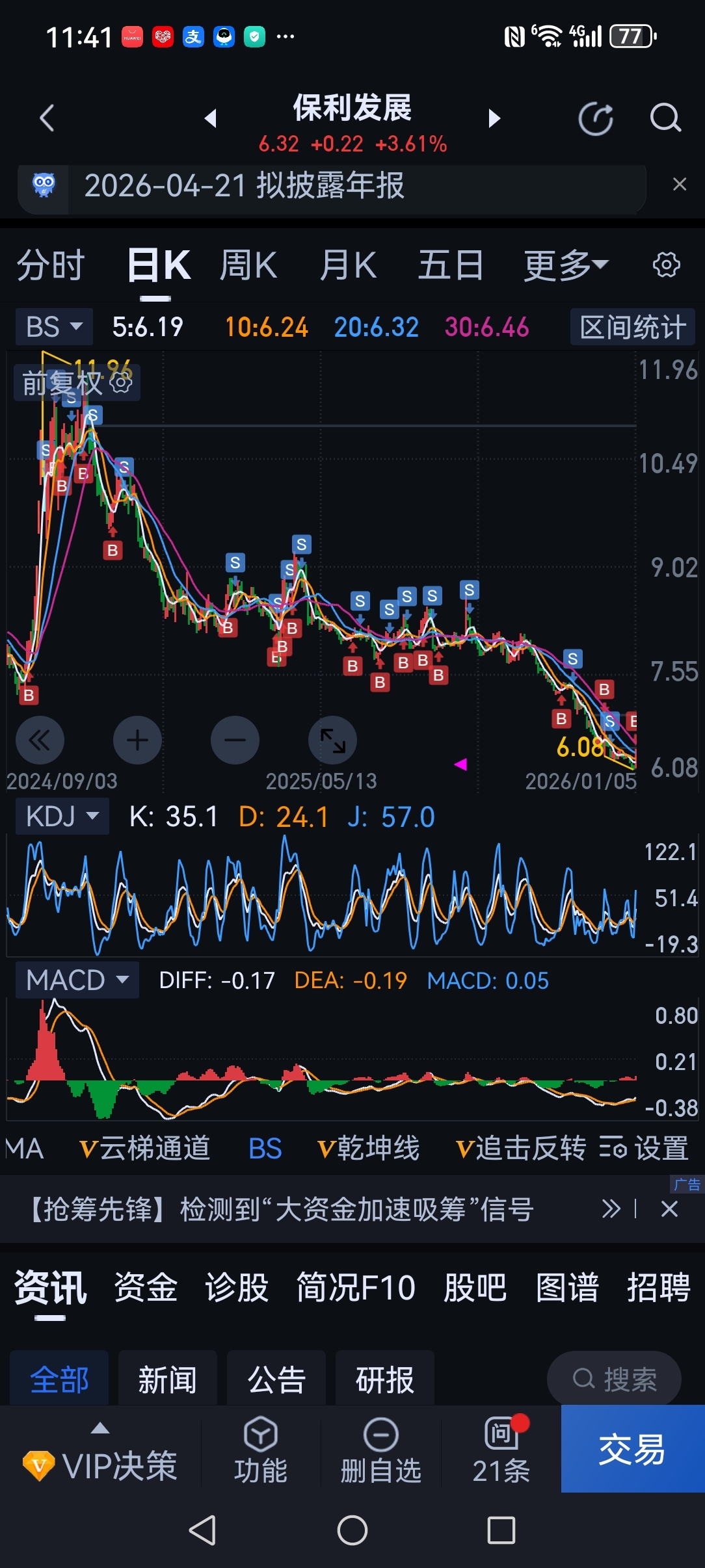Switch to 分时 chart tab

[x=51, y=265]
